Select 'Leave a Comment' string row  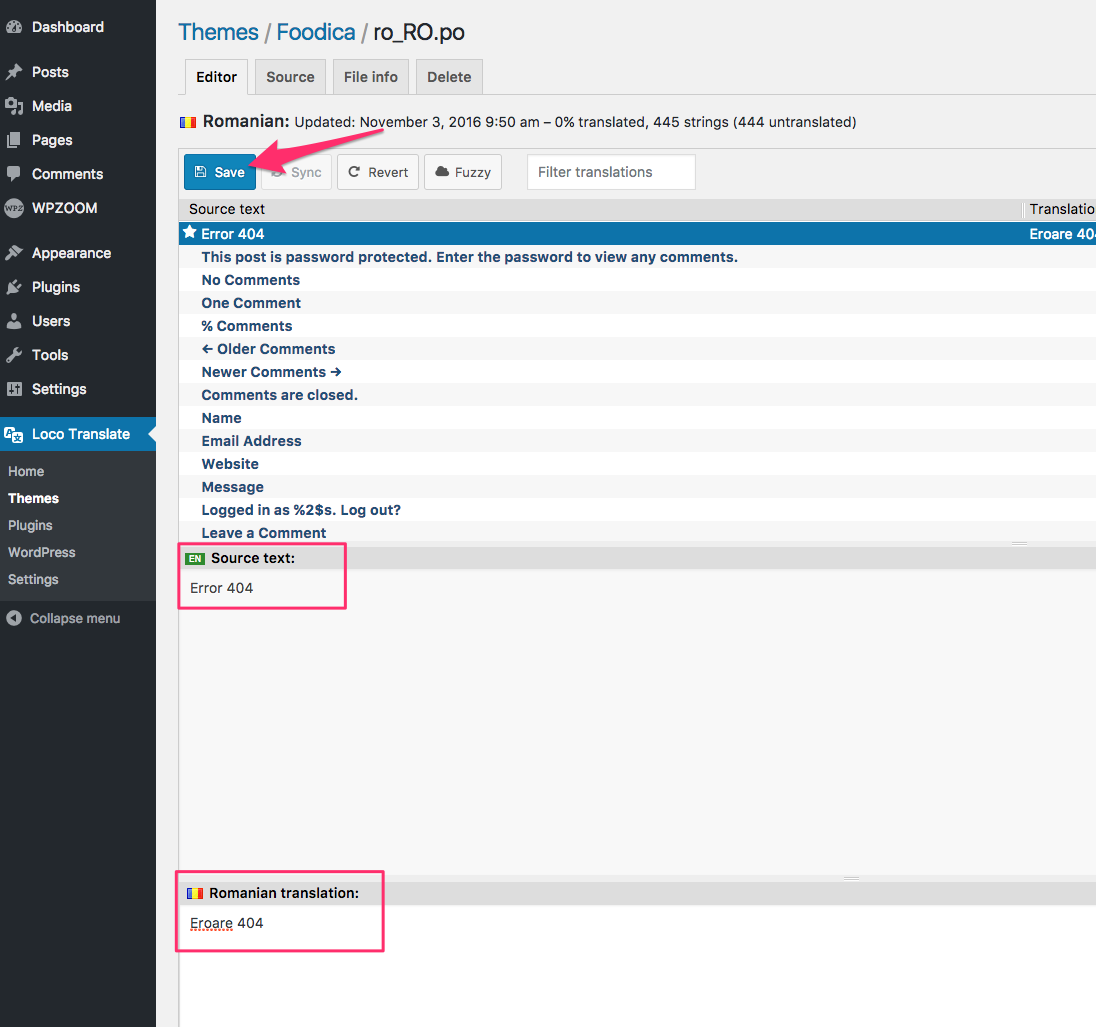click(x=637, y=533)
